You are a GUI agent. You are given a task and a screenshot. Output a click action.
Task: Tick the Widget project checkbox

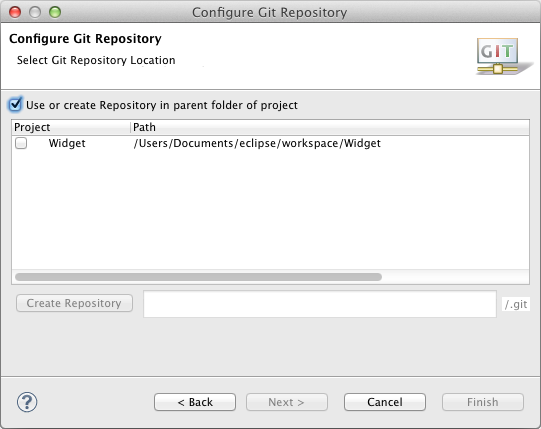[x=21, y=143]
